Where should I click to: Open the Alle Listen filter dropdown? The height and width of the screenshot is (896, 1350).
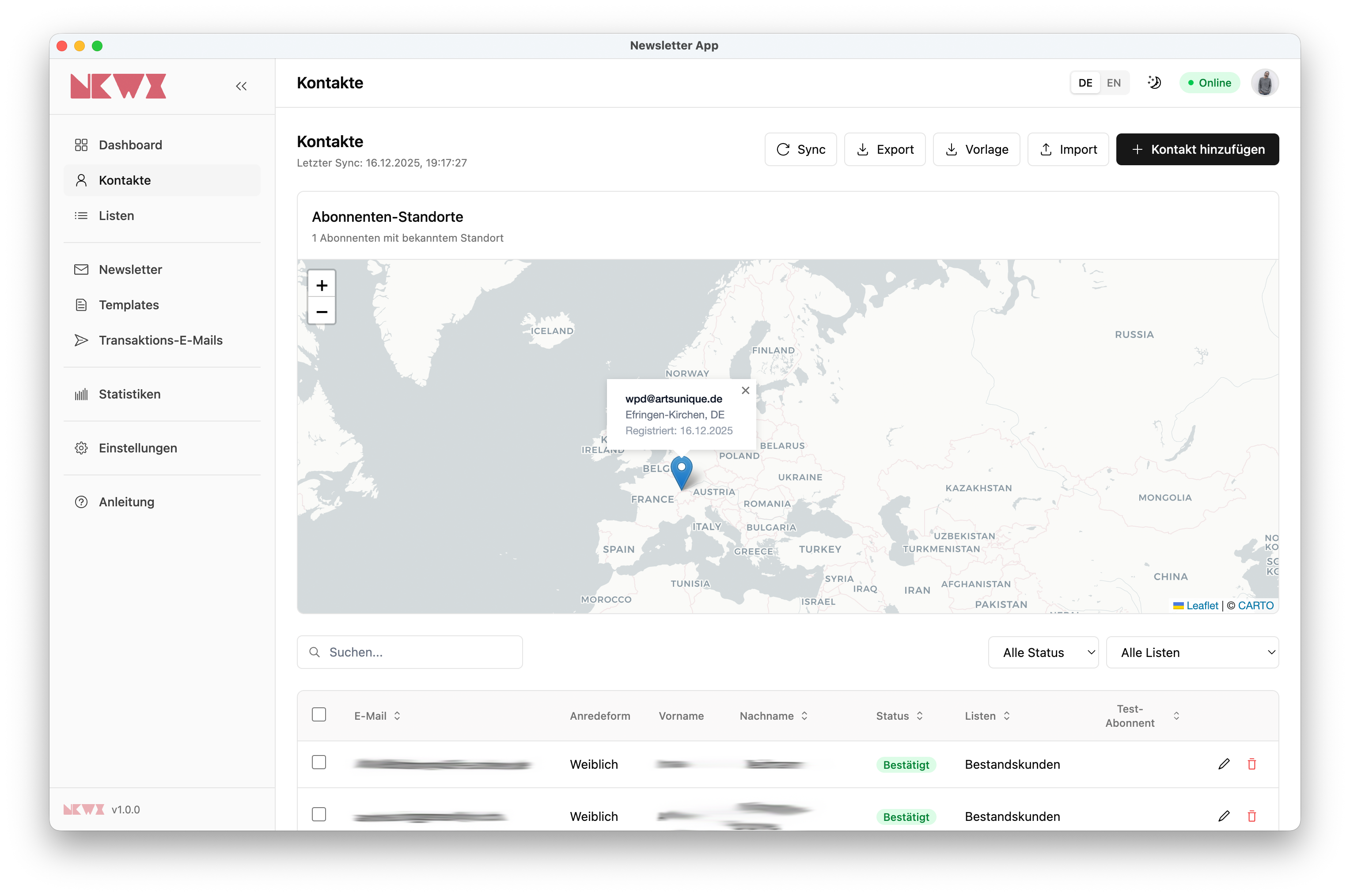click(x=1192, y=652)
